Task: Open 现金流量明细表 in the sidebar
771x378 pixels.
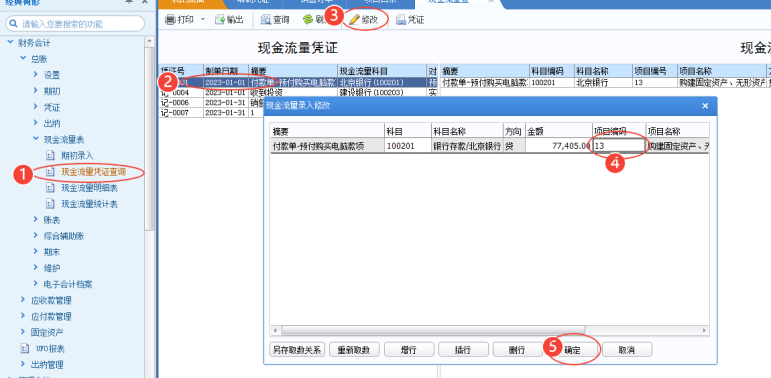Action: tap(89, 188)
